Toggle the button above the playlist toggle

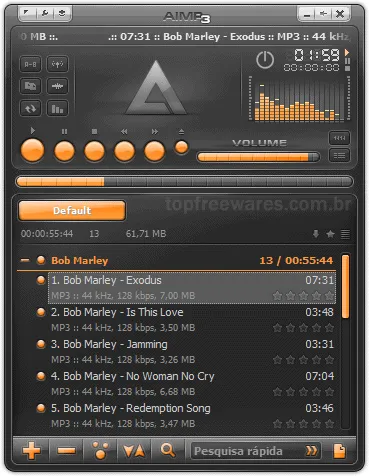point(339,138)
